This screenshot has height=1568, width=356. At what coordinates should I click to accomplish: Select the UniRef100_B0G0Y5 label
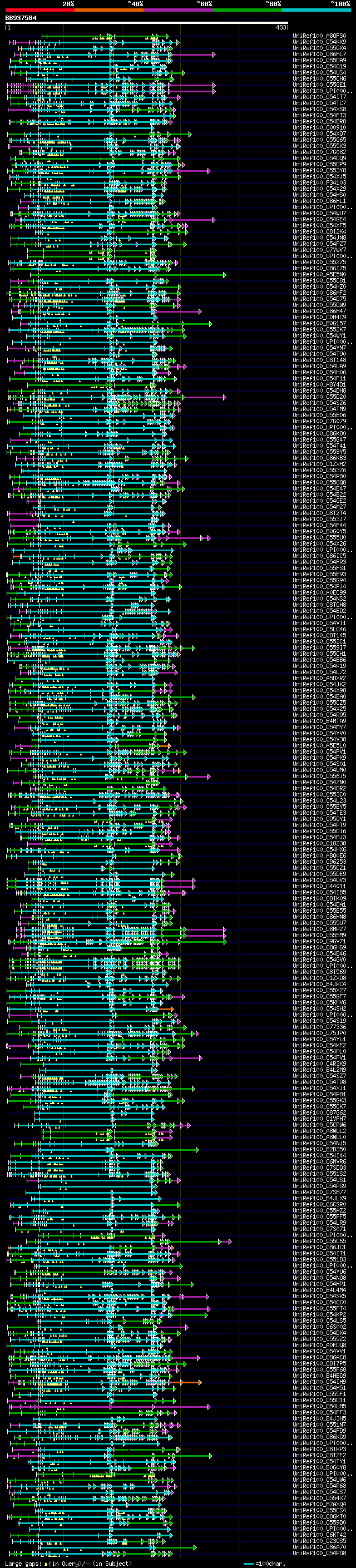[x=319, y=531]
